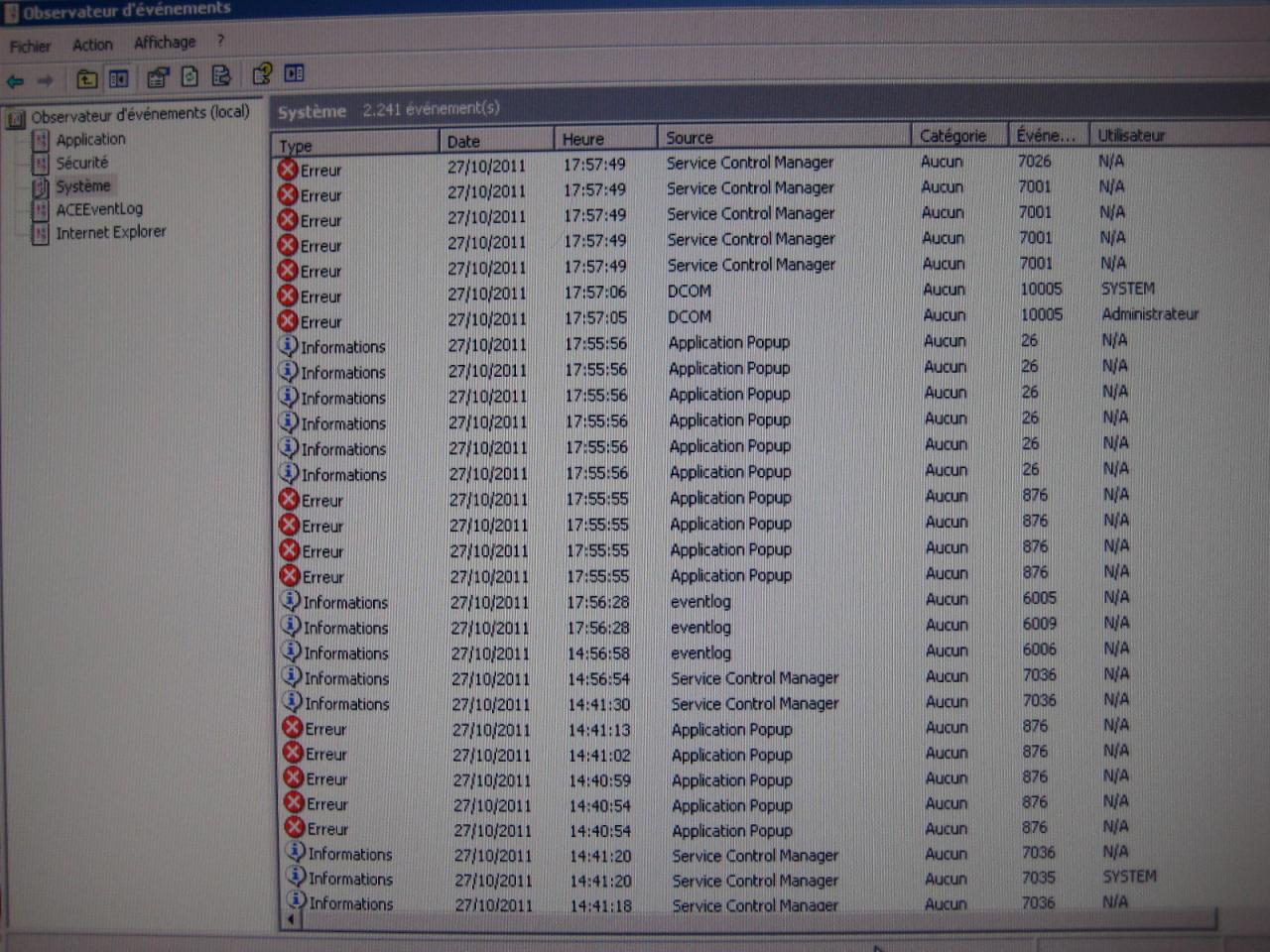Click the info icon of the eventlog 6009 row

291,626
